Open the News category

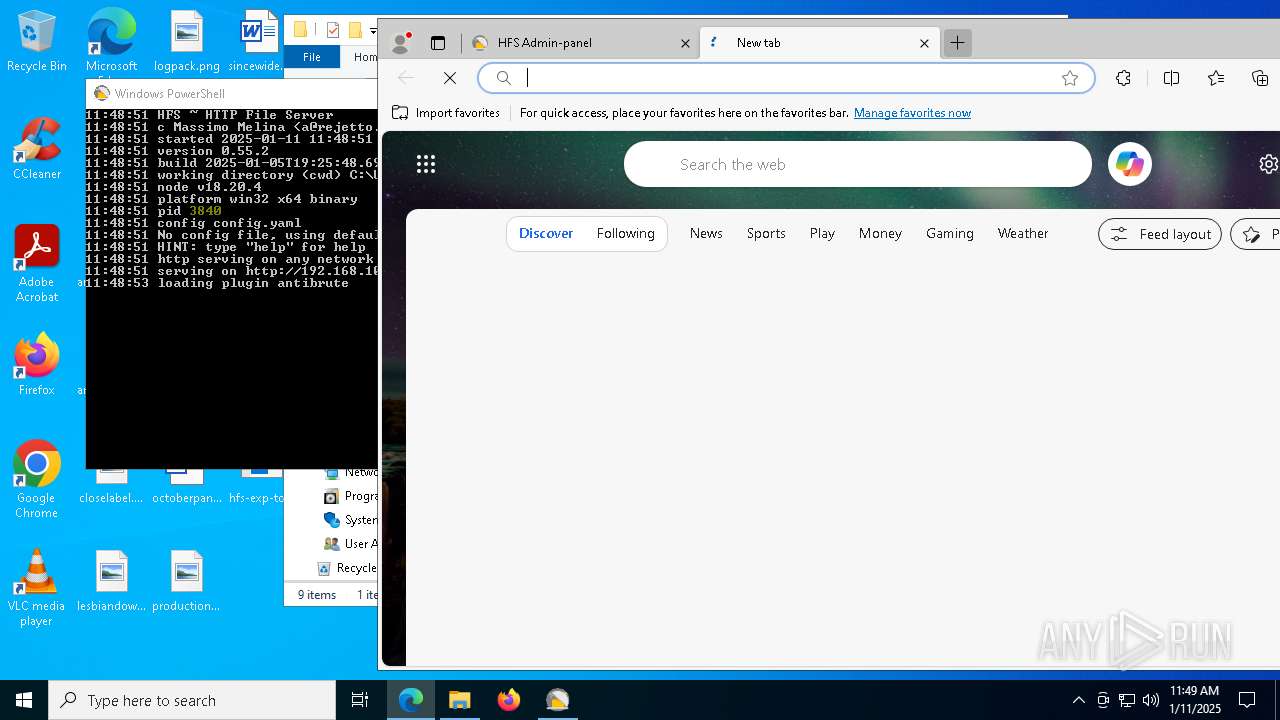706,233
